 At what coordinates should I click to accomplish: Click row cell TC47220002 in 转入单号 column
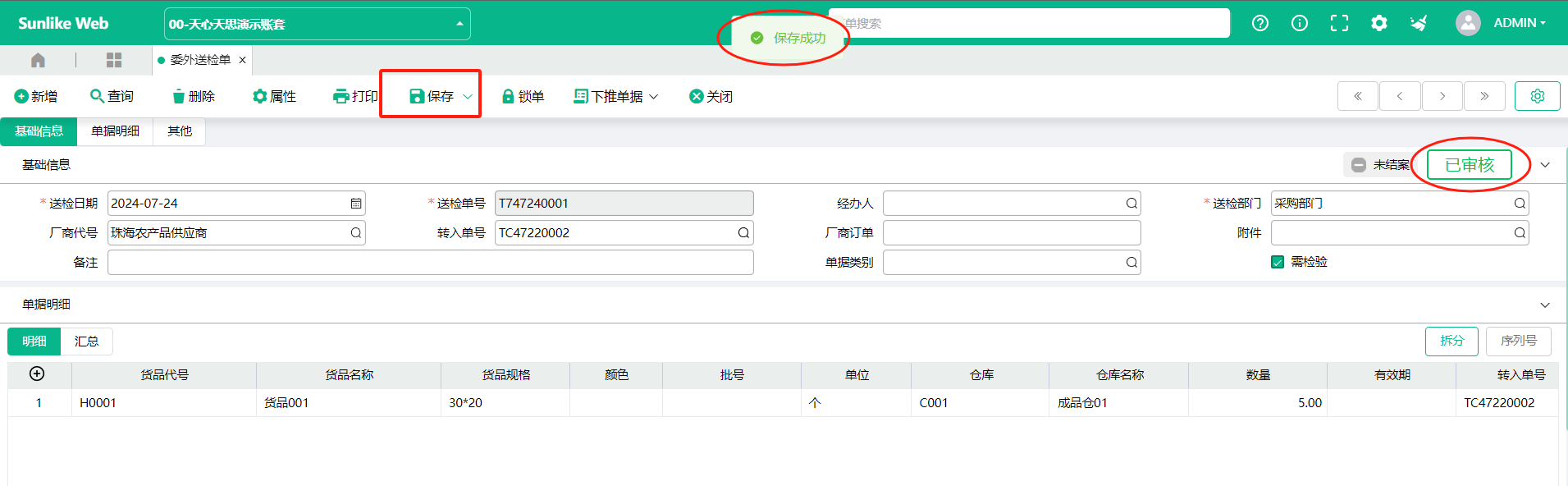coord(1507,403)
